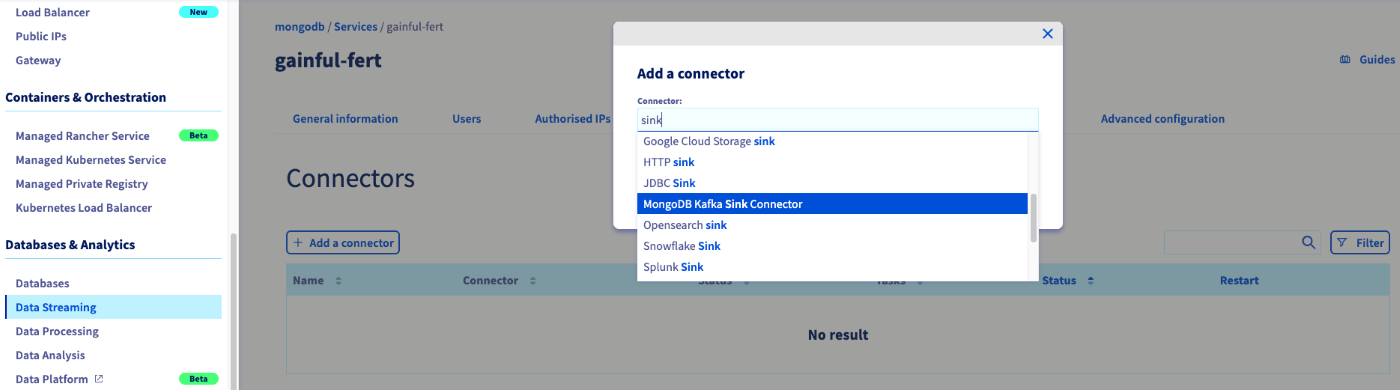Click the Restart column header
Image resolution: width=1400 pixels, height=390 pixels.
[1239, 281]
